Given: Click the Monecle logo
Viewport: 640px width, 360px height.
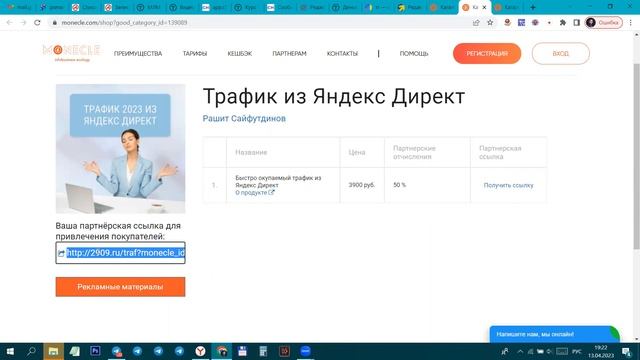Looking at the screenshot, I should pyautogui.click(x=71, y=53).
